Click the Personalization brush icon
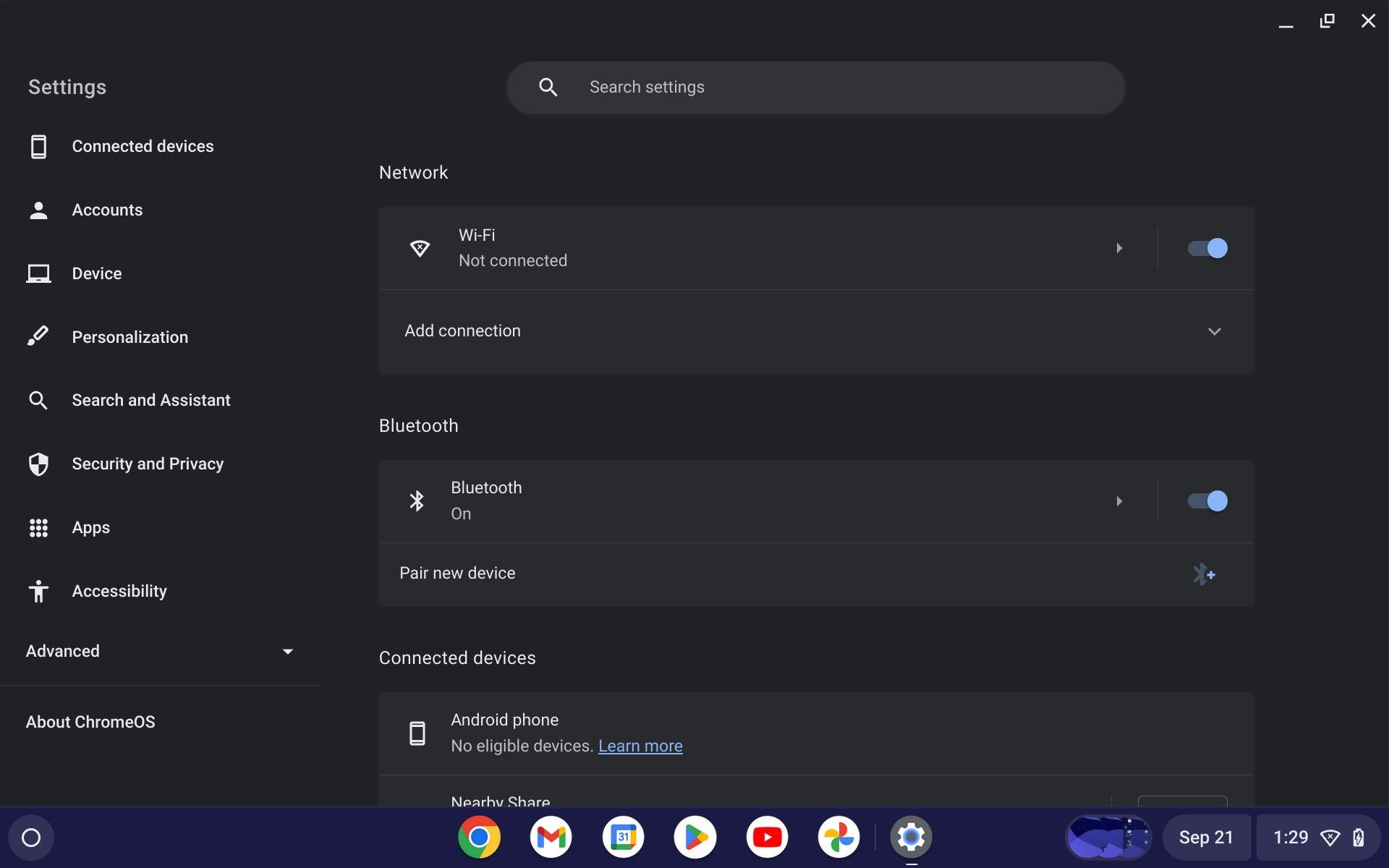The width and height of the screenshot is (1389, 868). point(38,336)
